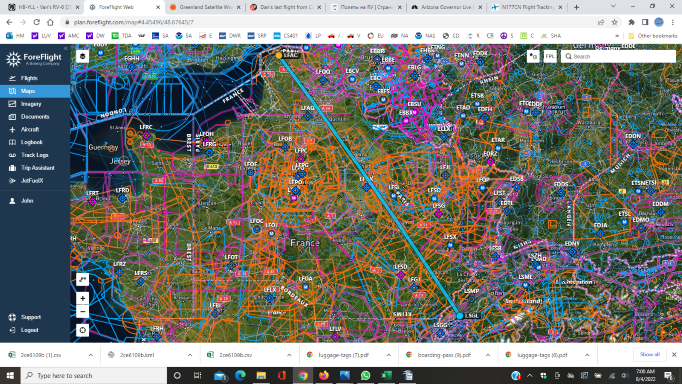The height and width of the screenshot is (384, 682).
Task: Expand options for boarding-pass (9).pdf download
Action: (x=488, y=355)
